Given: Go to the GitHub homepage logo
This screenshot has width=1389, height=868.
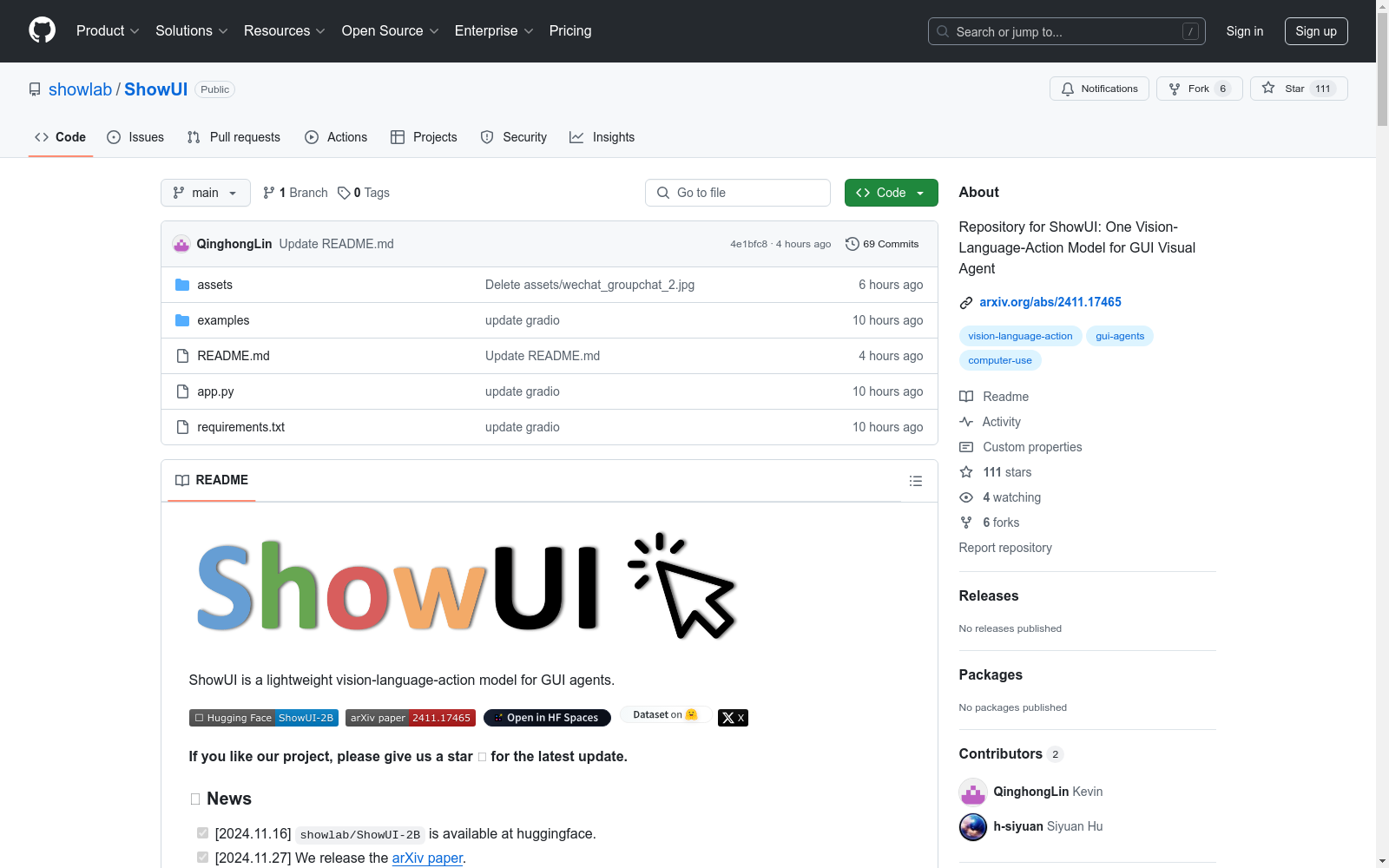Looking at the screenshot, I should point(42,30).
